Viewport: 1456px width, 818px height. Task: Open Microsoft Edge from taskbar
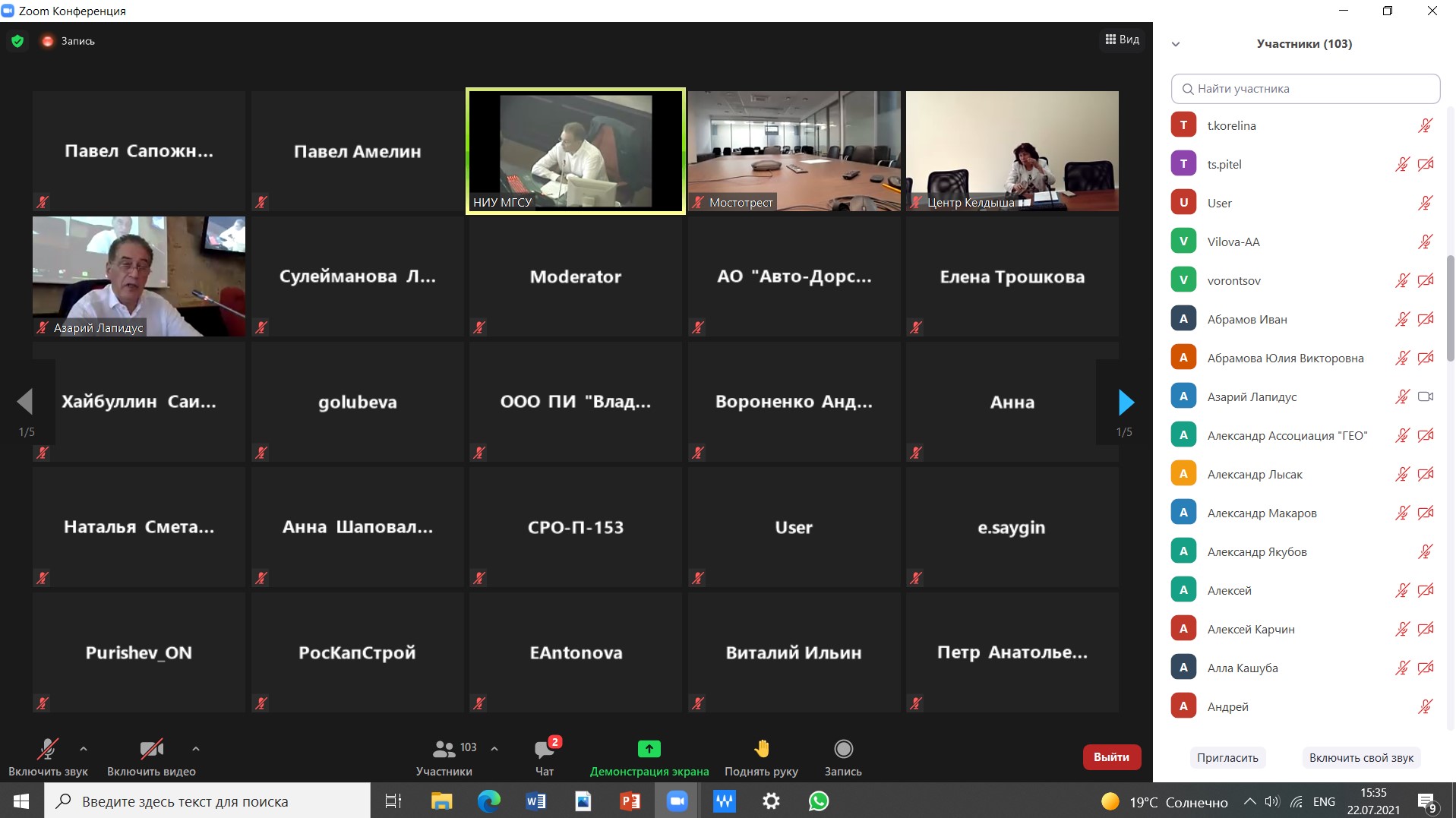tap(488, 801)
